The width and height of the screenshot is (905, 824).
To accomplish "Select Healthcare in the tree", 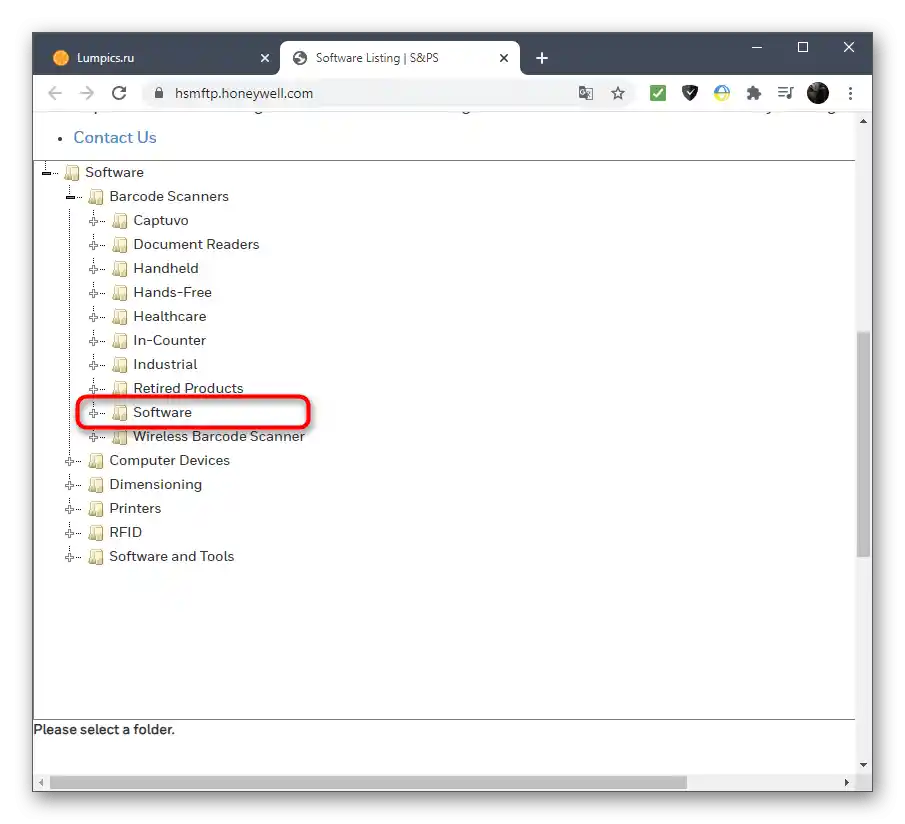I will point(170,316).
